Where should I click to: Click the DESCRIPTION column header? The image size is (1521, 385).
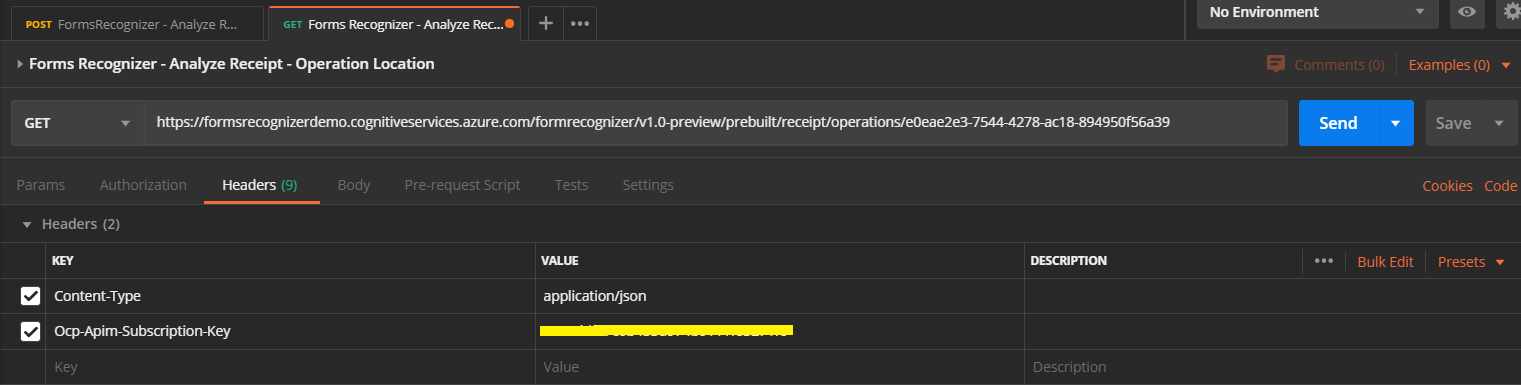[x=1068, y=261]
